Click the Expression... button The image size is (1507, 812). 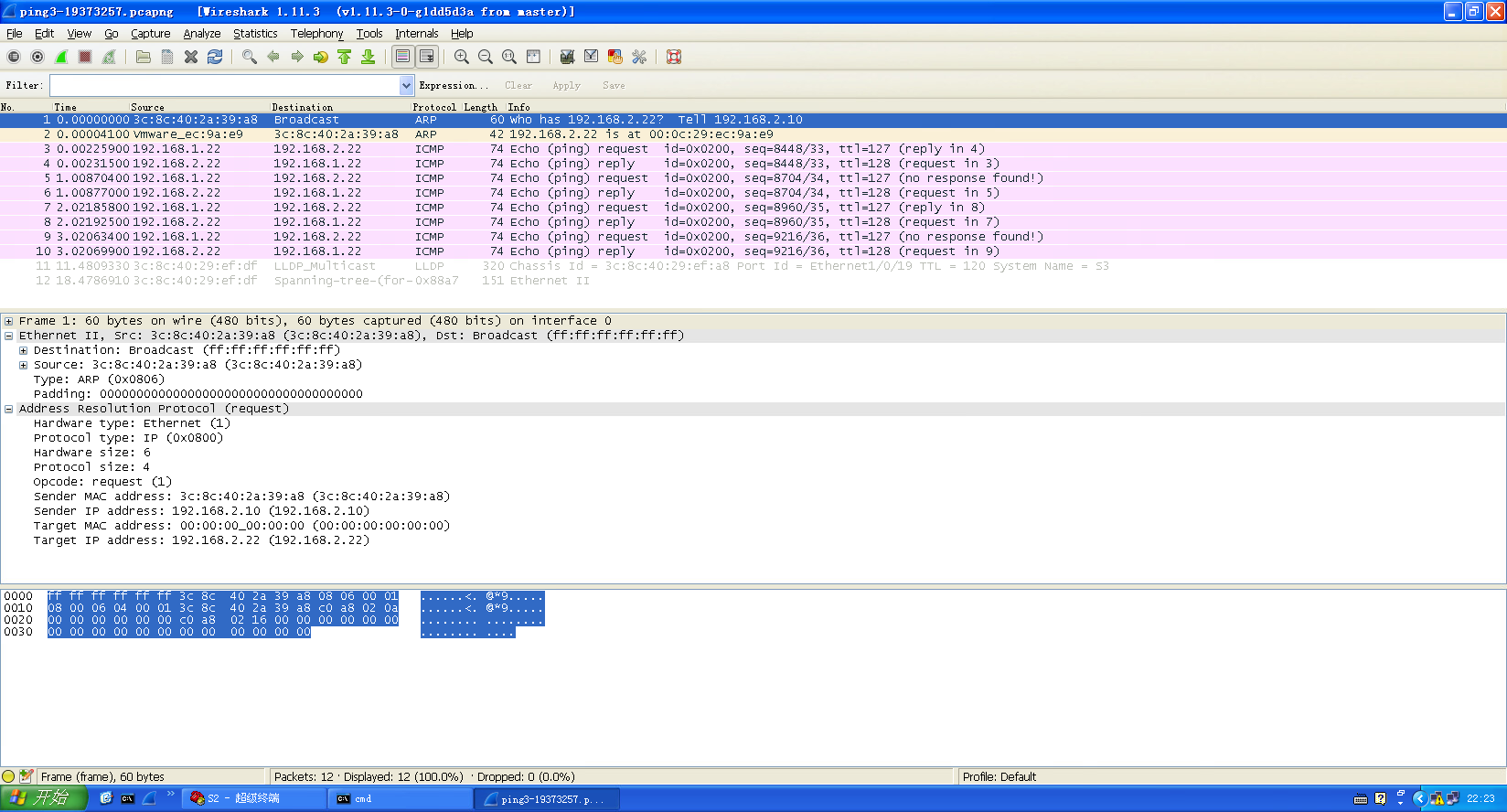[454, 85]
